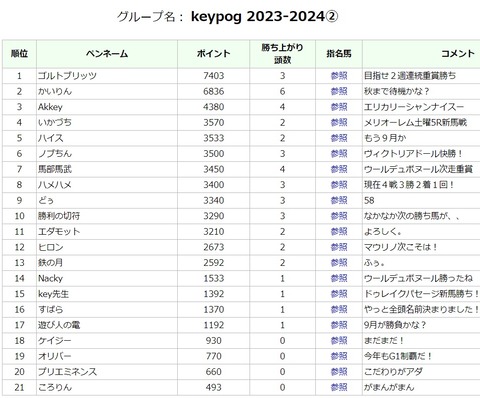Click points value 4380
Screen dimensions: 480x398
pos(214,107)
